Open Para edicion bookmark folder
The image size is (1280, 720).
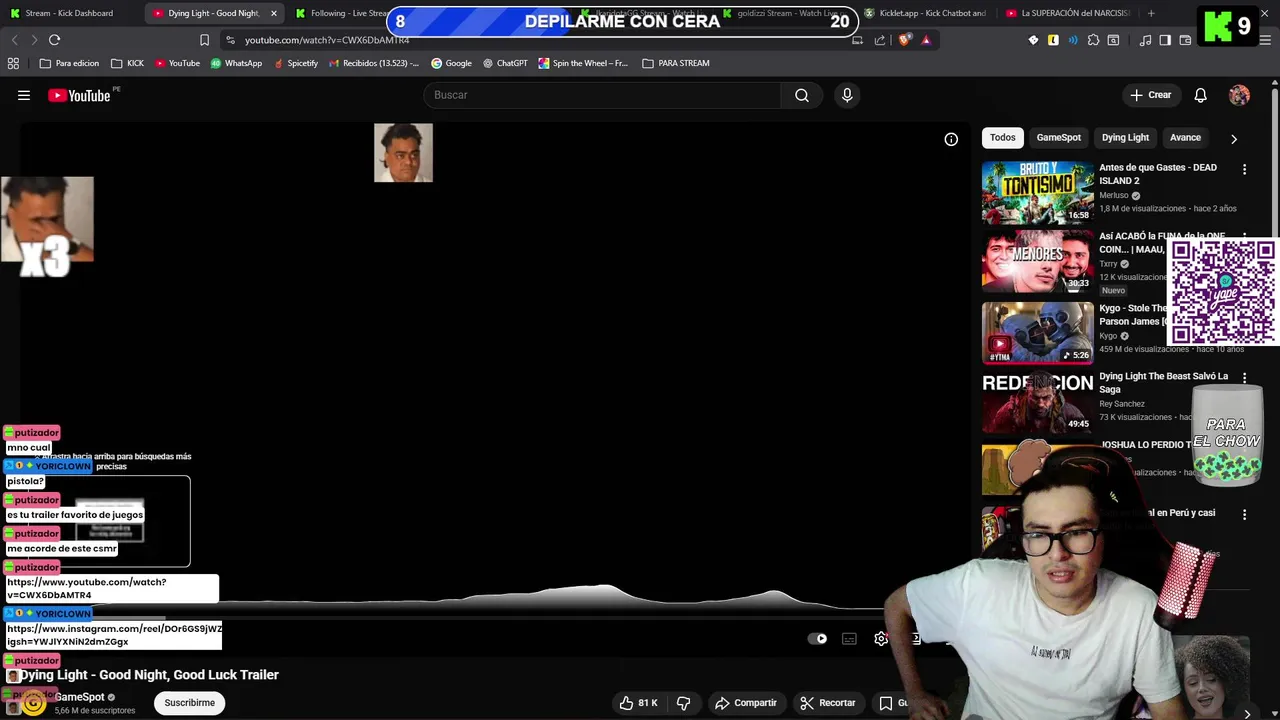(x=69, y=63)
